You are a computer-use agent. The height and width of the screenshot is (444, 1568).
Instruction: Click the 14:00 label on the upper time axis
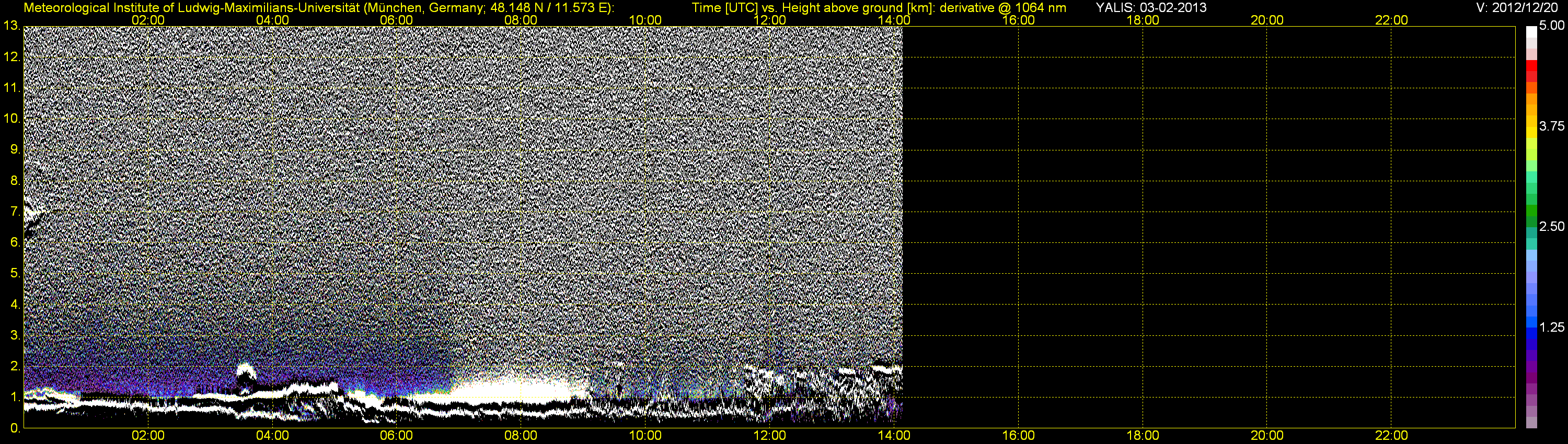pos(894,20)
